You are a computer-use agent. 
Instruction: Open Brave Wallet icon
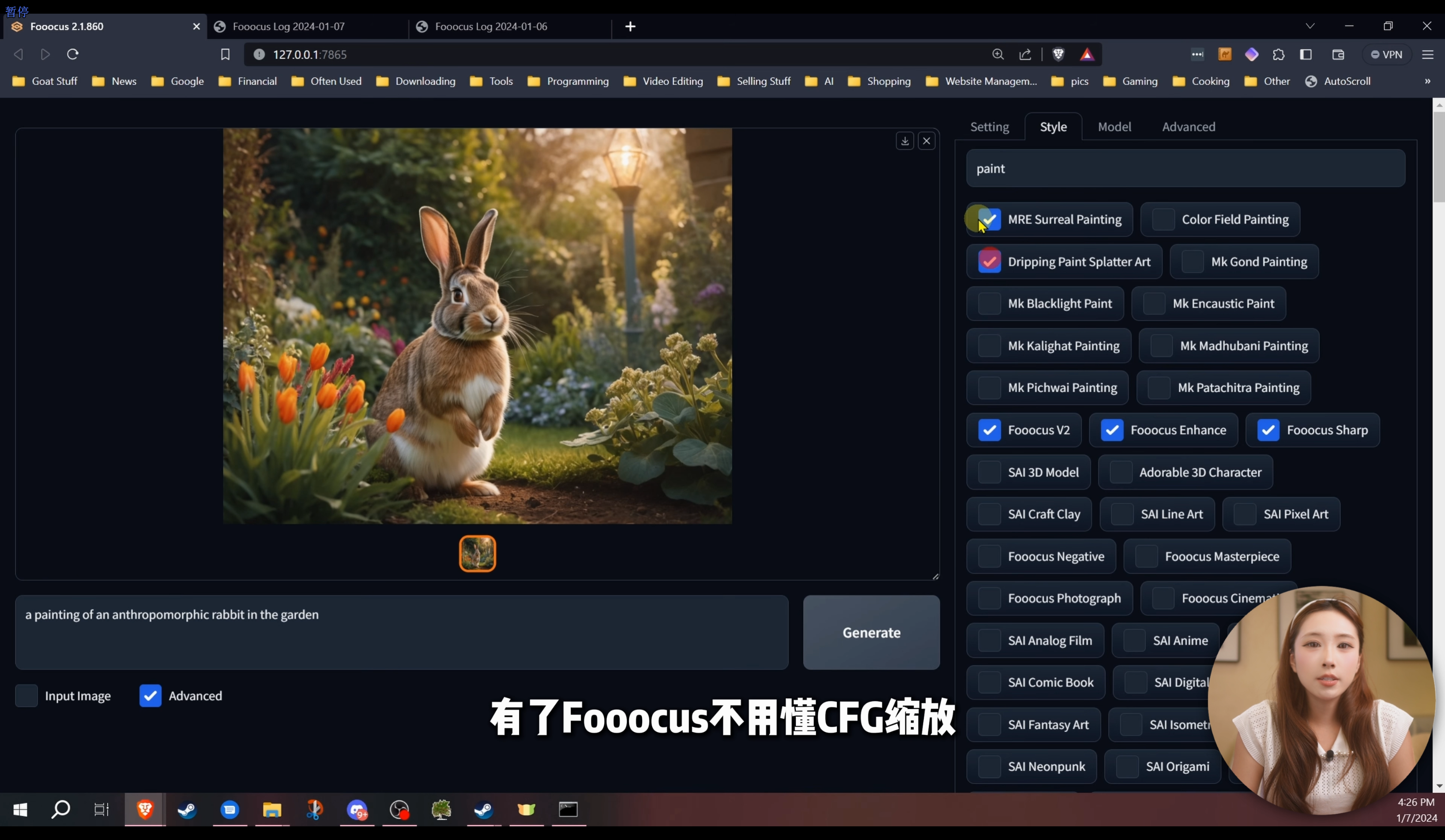coord(1338,54)
